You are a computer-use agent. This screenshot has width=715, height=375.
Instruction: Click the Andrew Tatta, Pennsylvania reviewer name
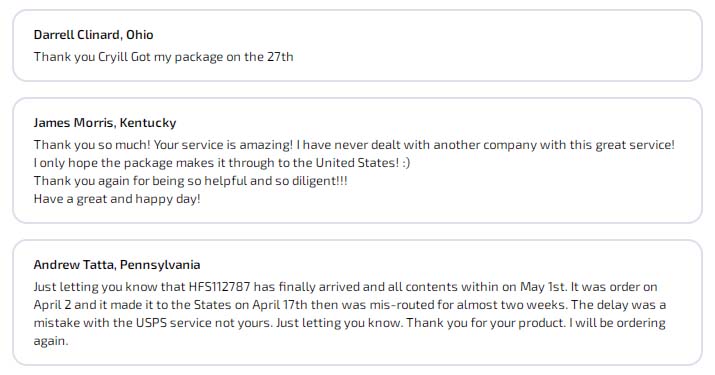click(117, 265)
